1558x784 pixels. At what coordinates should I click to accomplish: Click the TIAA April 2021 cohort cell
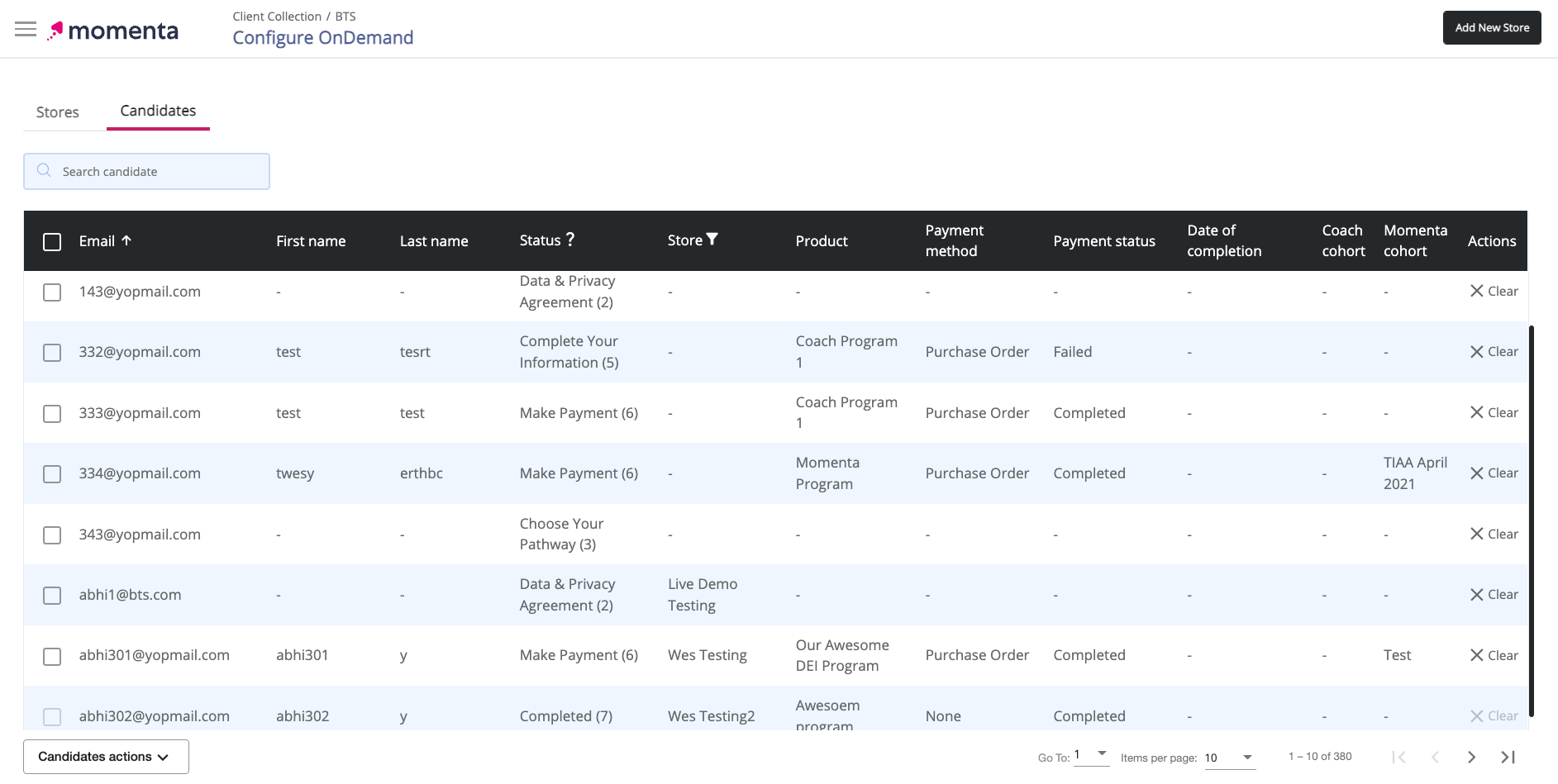(1415, 473)
